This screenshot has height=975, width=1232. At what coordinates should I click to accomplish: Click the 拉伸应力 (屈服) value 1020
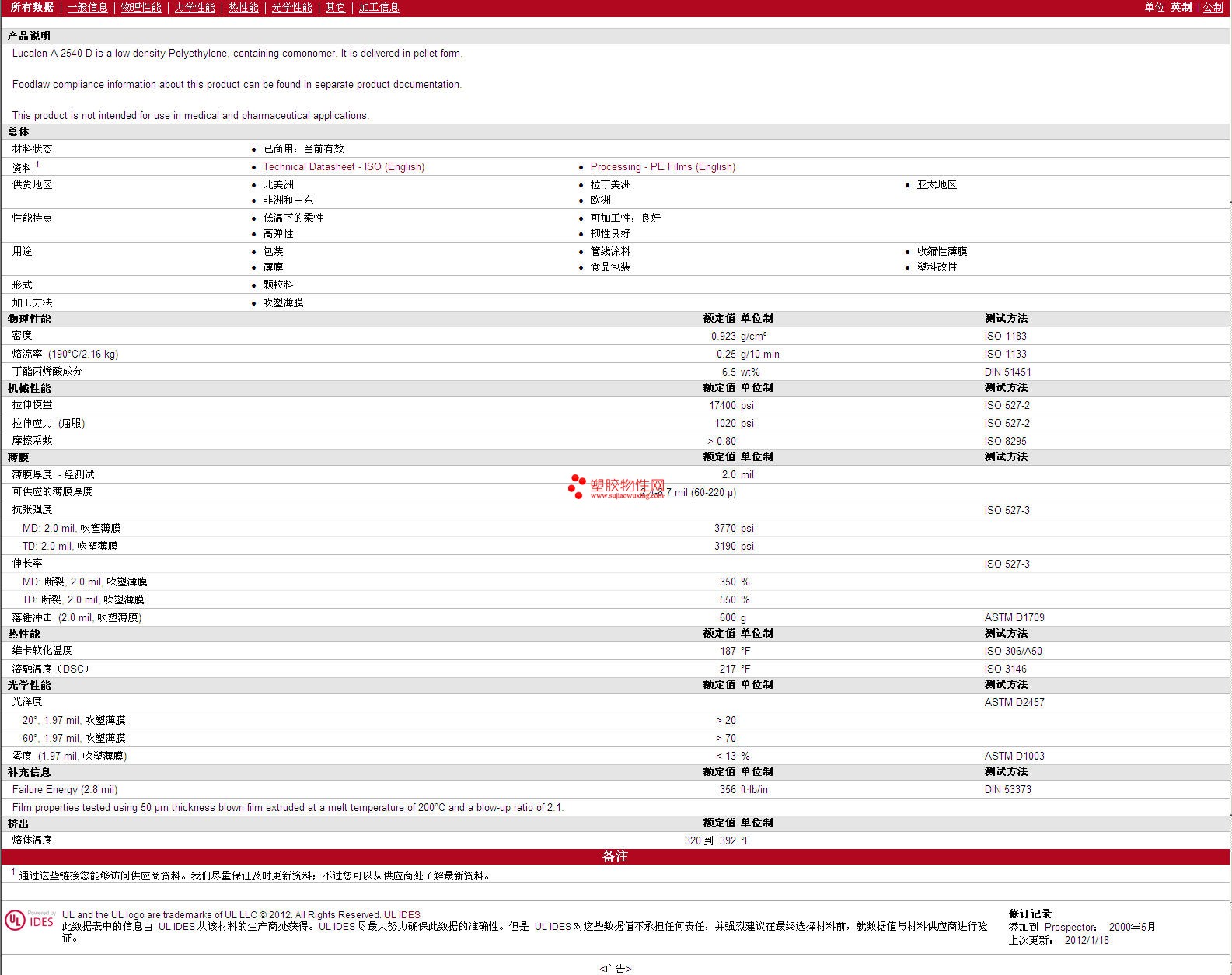click(x=725, y=423)
